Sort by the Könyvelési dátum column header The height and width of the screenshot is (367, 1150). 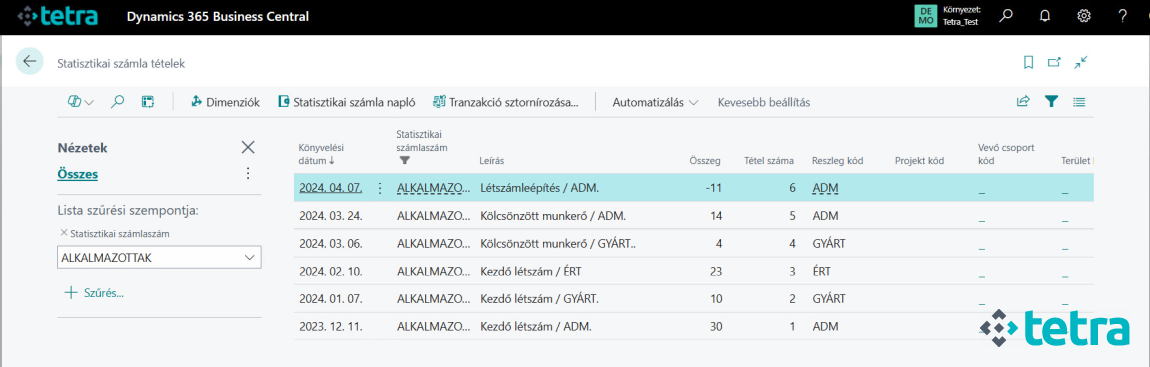[x=321, y=154]
